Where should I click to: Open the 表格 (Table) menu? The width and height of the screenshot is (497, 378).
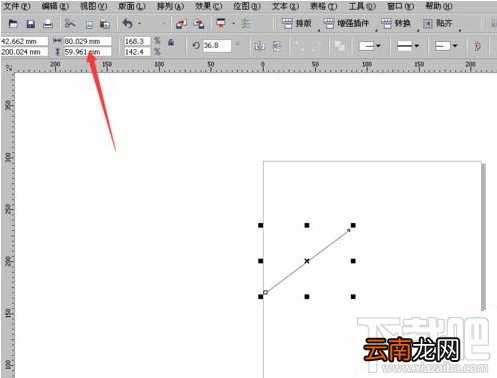[x=324, y=6]
